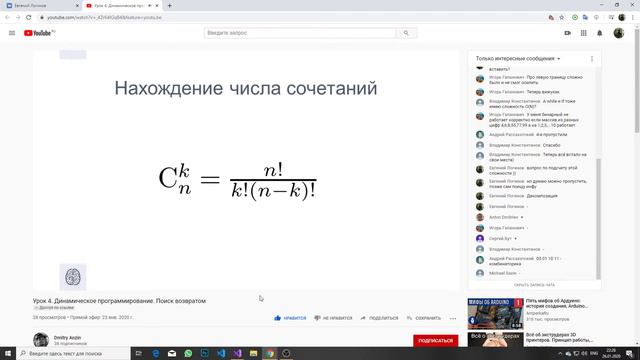Click the green circular extension icon

point(575,18)
